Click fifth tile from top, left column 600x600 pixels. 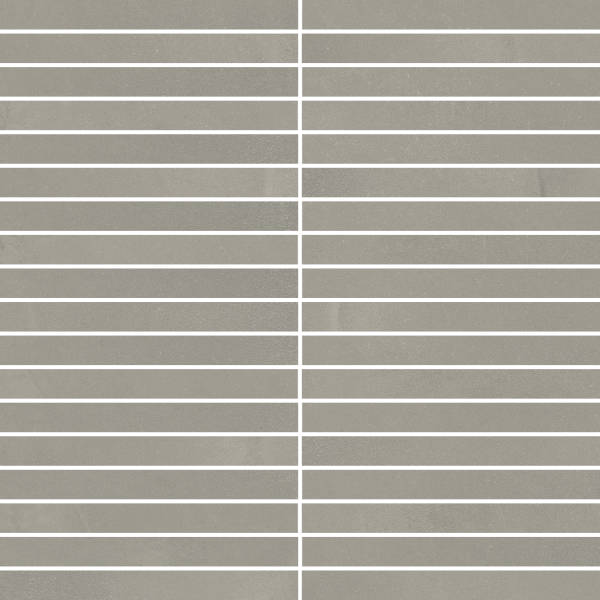(150, 149)
